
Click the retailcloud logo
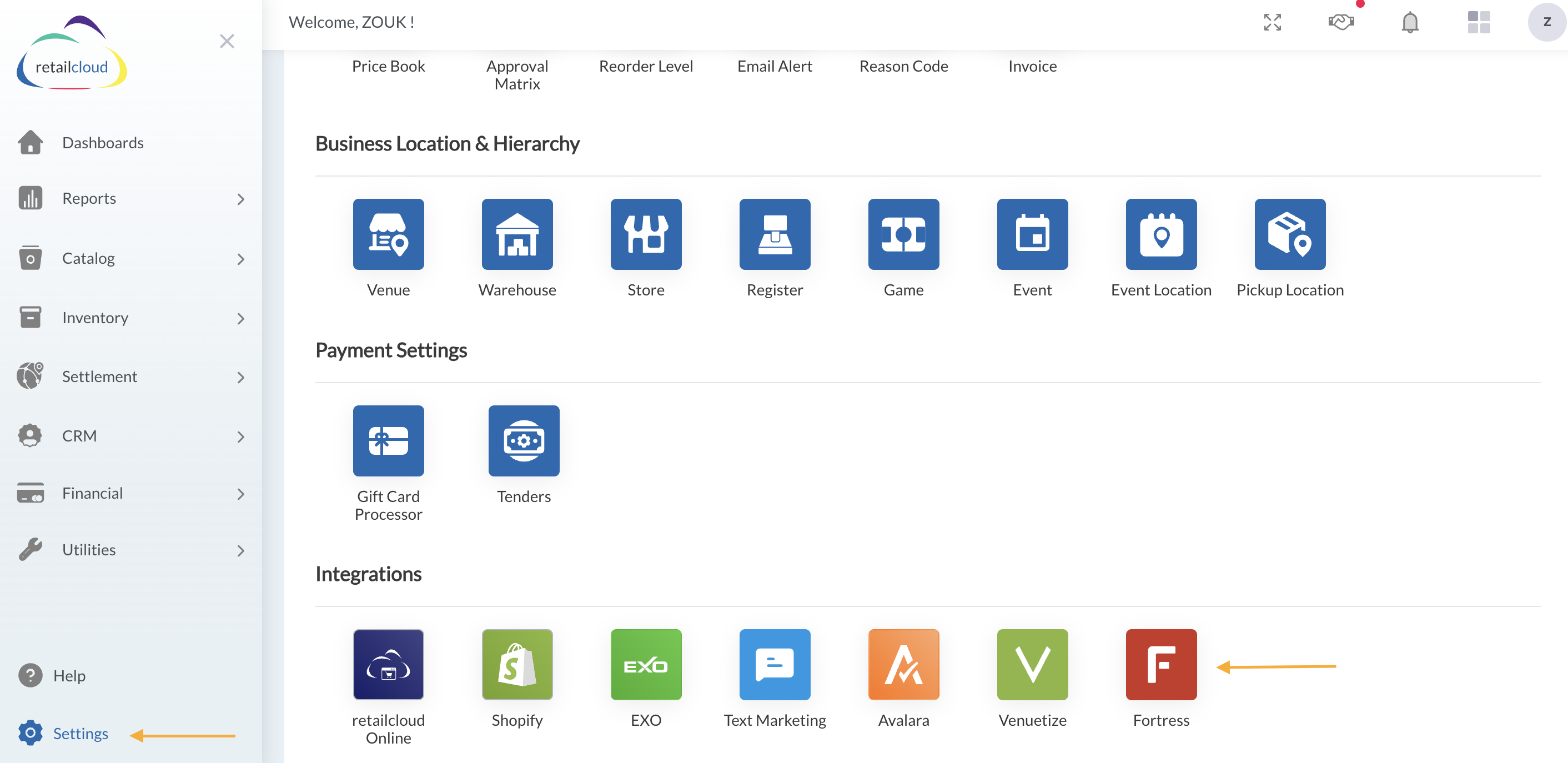(x=72, y=53)
